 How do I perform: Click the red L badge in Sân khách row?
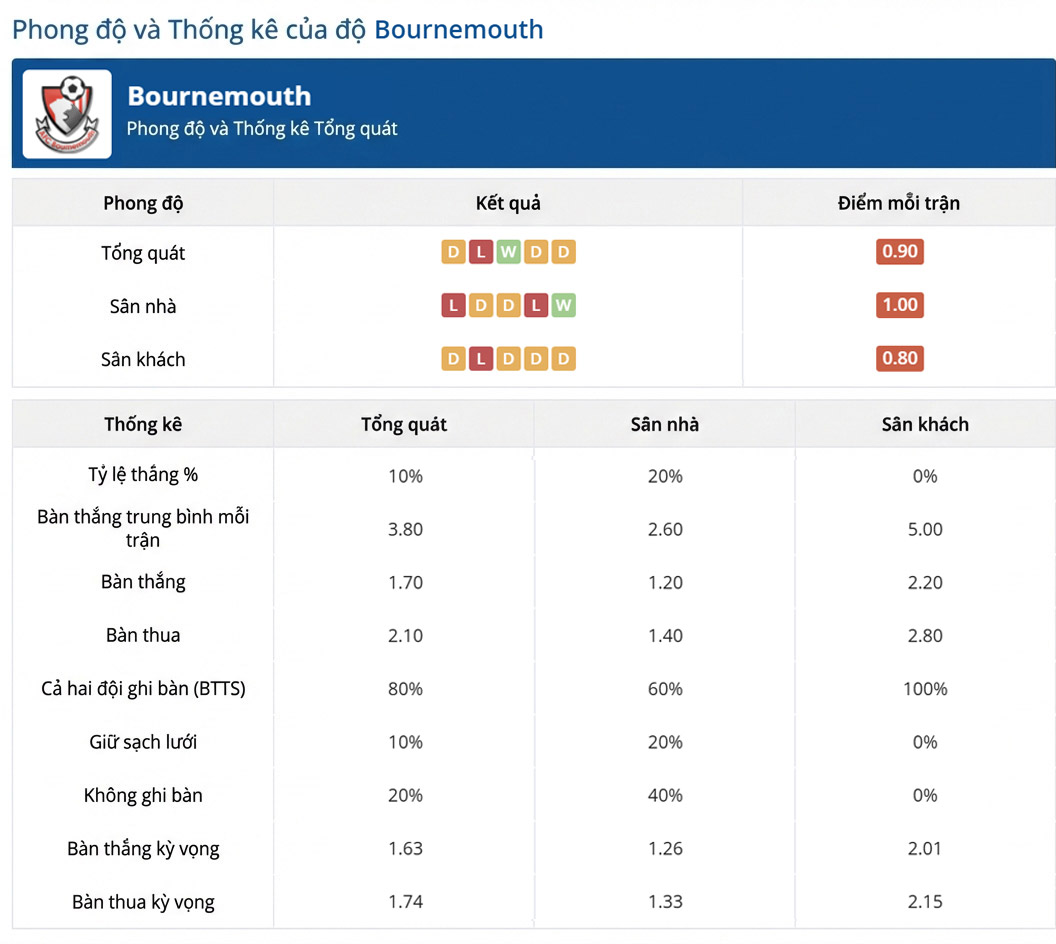pos(481,358)
